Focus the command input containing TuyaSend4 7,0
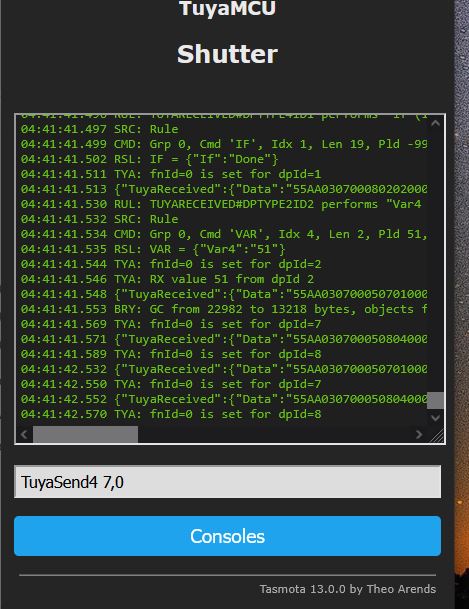469x609 pixels. (228, 482)
